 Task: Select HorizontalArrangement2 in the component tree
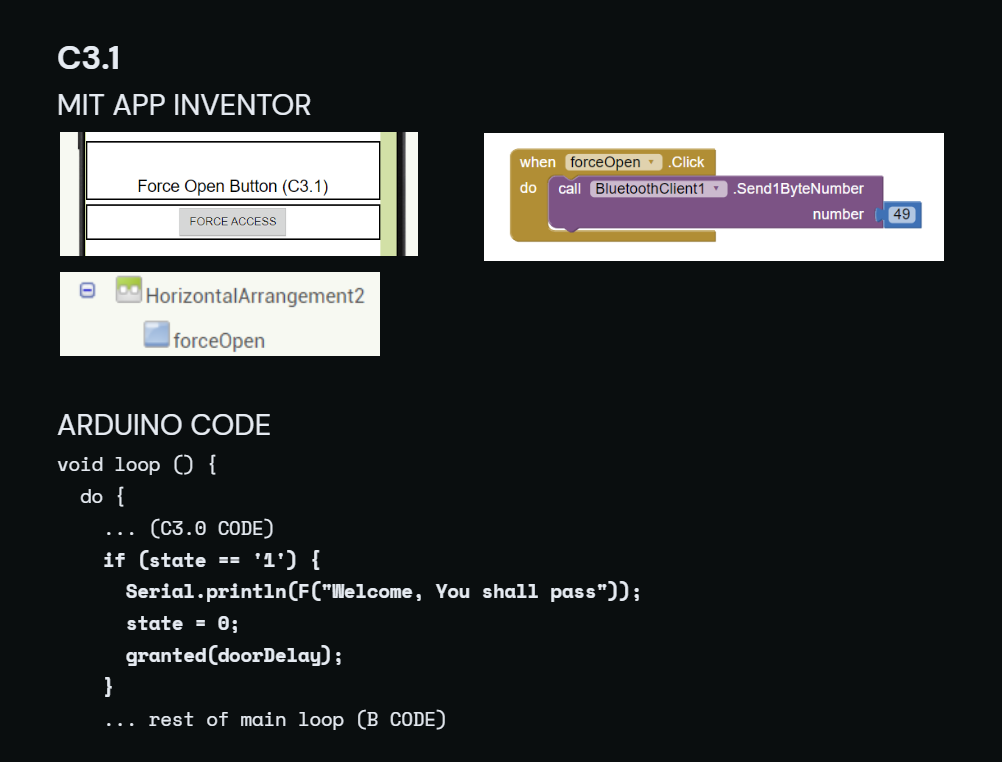[x=255, y=296]
